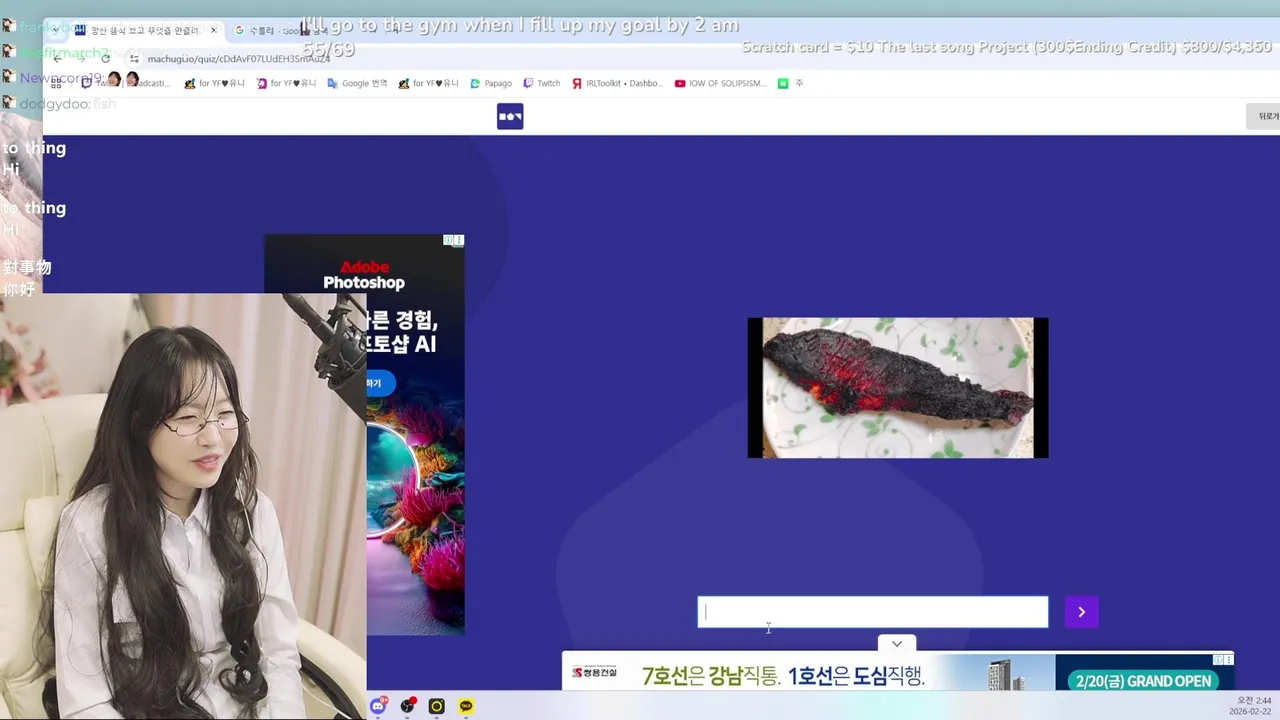
Task: Click the Machugi logo icon in header
Action: click(510, 117)
